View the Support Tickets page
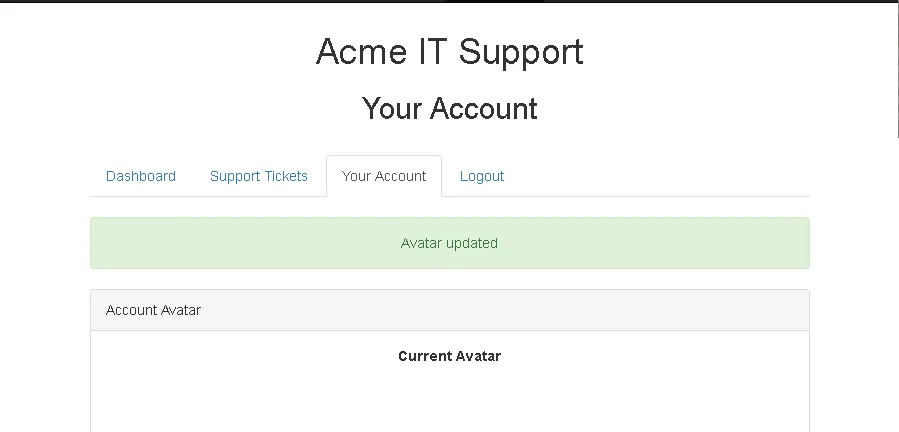Viewport: 899px width, 432px height. tap(259, 176)
